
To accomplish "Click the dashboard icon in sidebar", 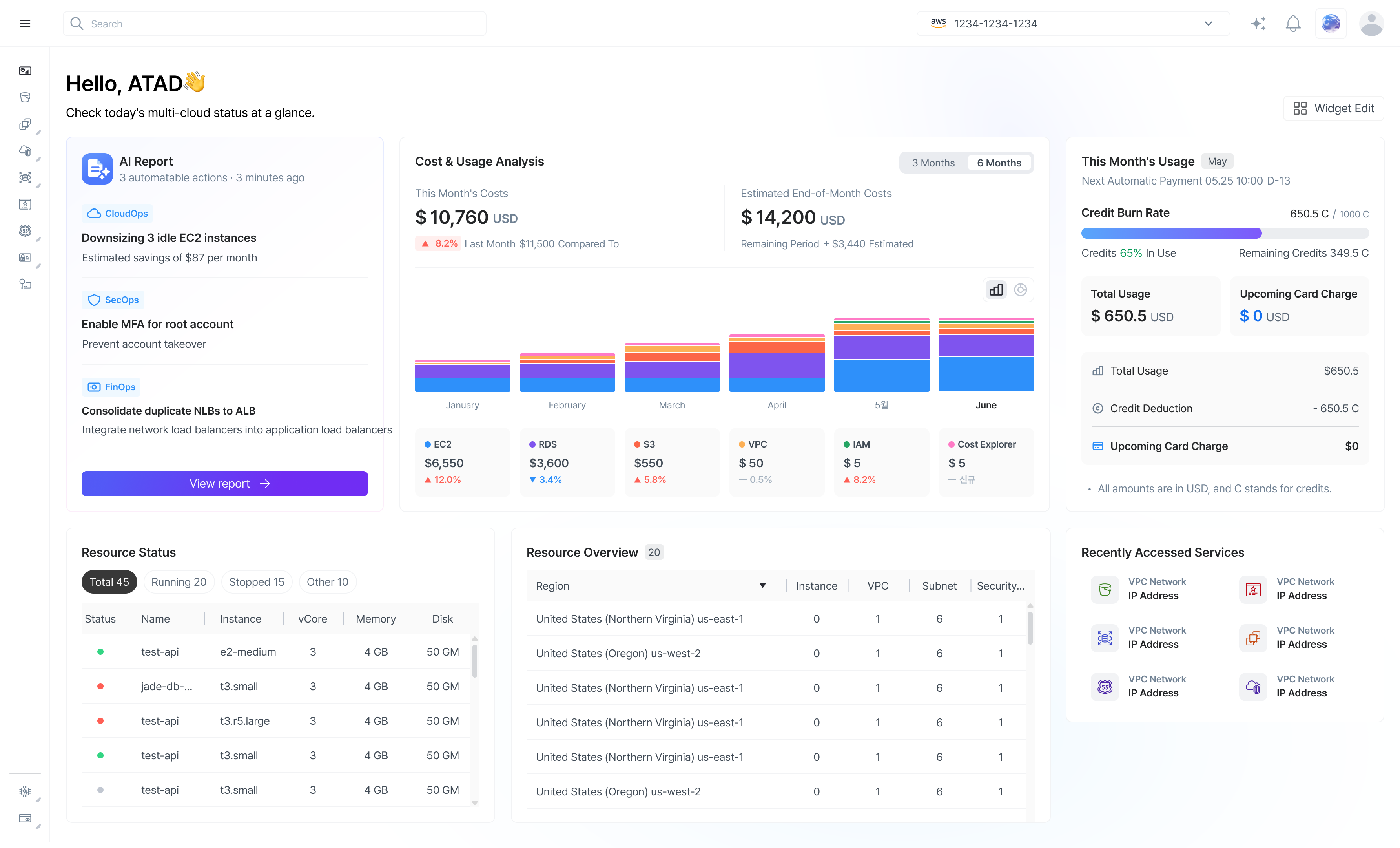I will pos(25,71).
